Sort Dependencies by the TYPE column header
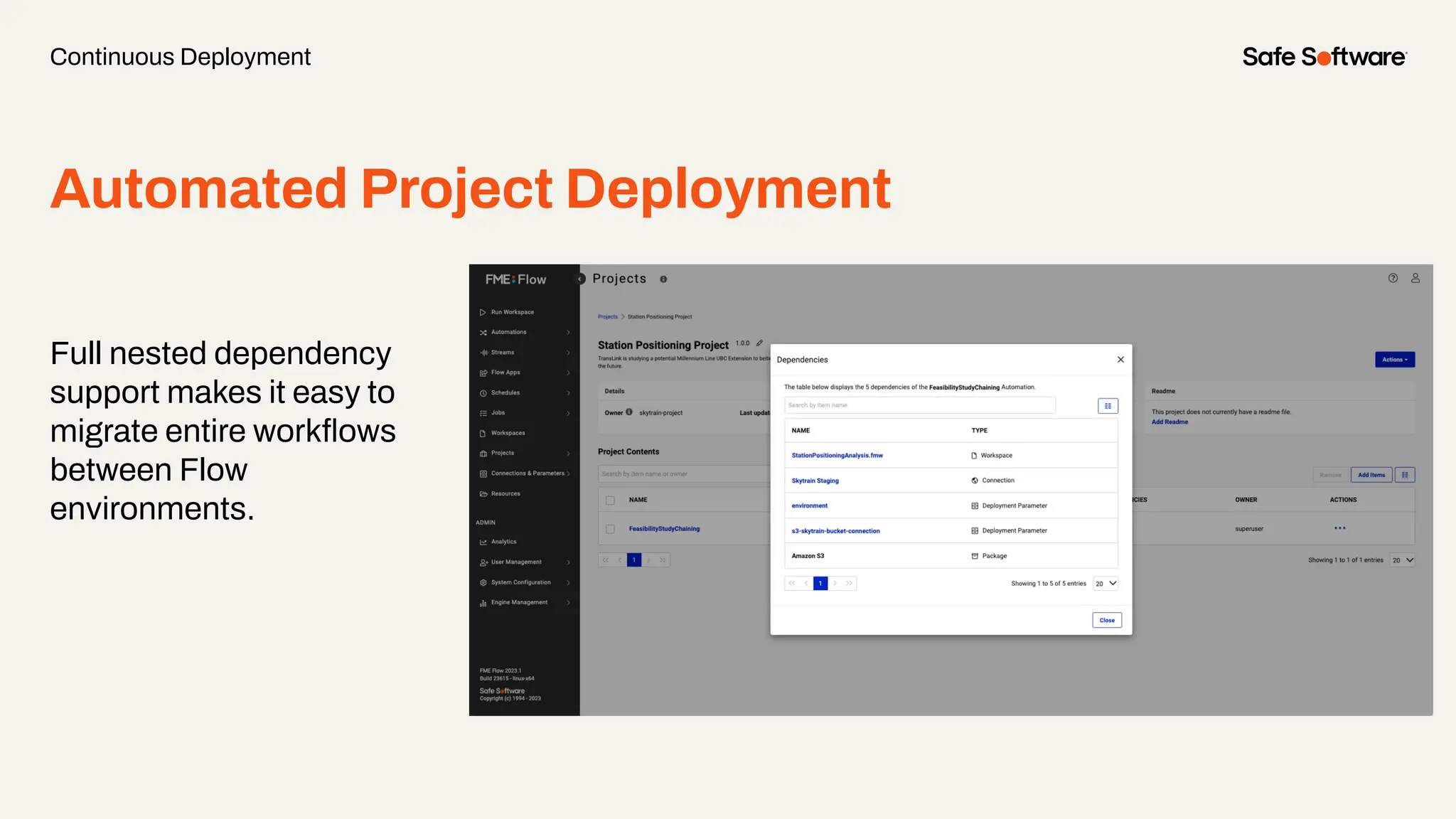Viewport: 1456px width, 819px height. coord(979,431)
